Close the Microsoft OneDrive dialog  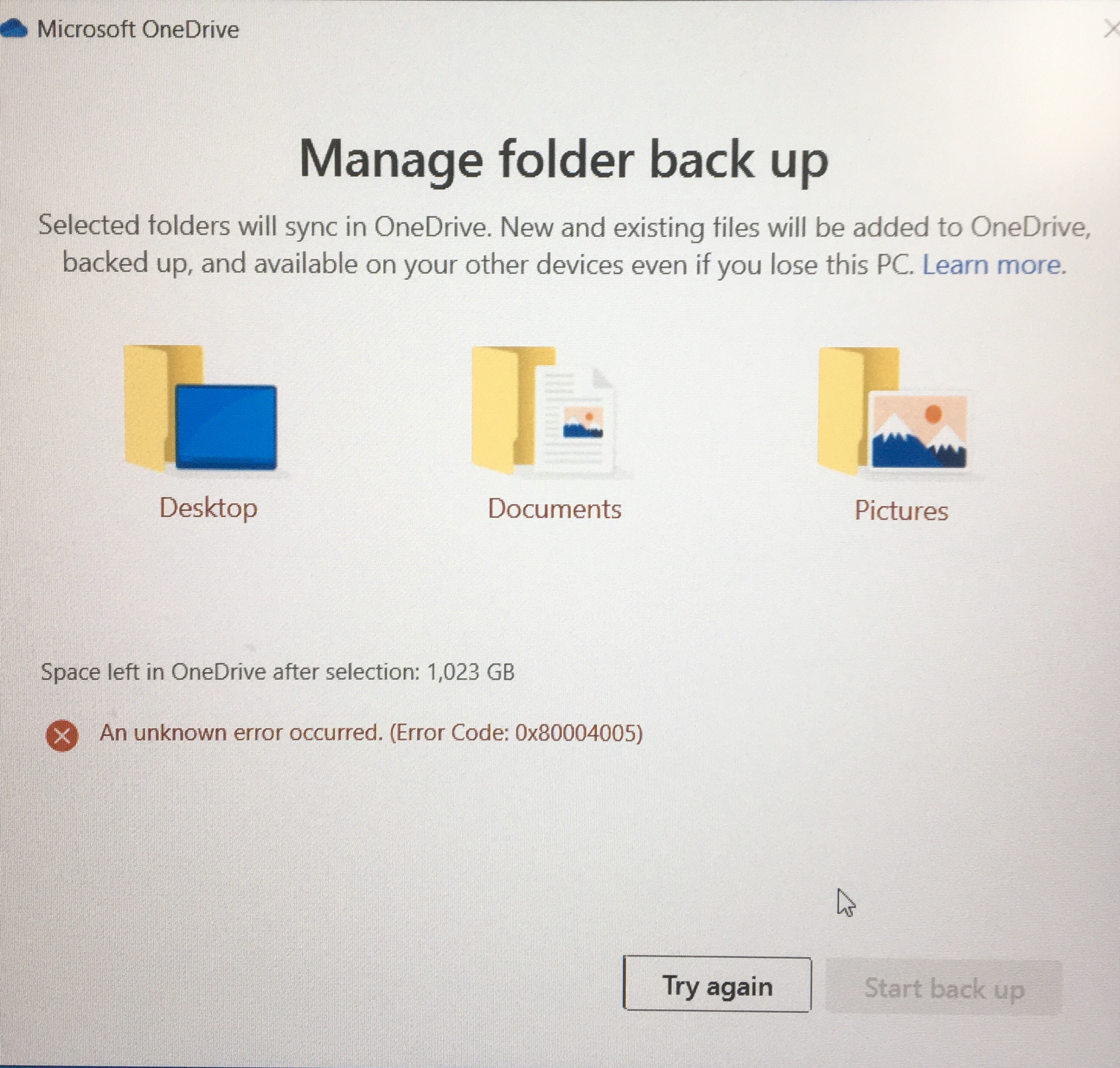click(1111, 29)
